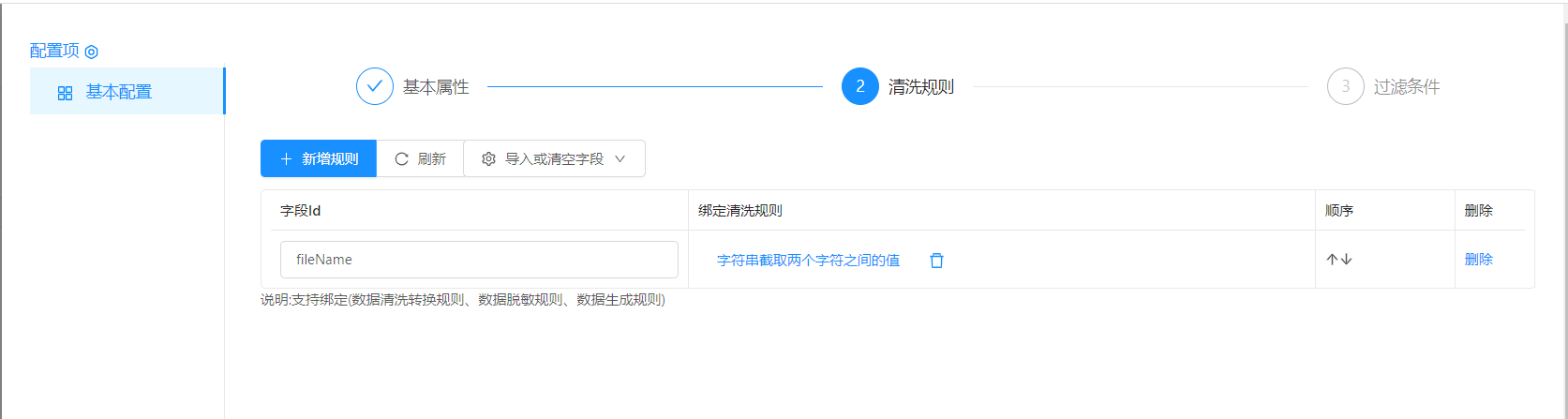Select 基本配置 in the left sidebar
The image size is (1568, 419).
coord(118,92)
